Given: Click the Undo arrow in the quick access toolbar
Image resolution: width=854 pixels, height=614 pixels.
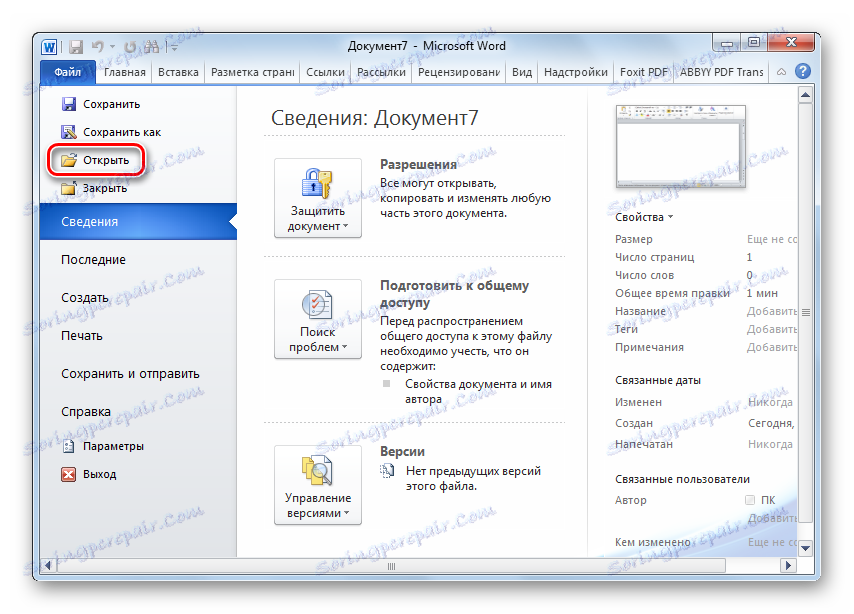Looking at the screenshot, I should coord(97,47).
